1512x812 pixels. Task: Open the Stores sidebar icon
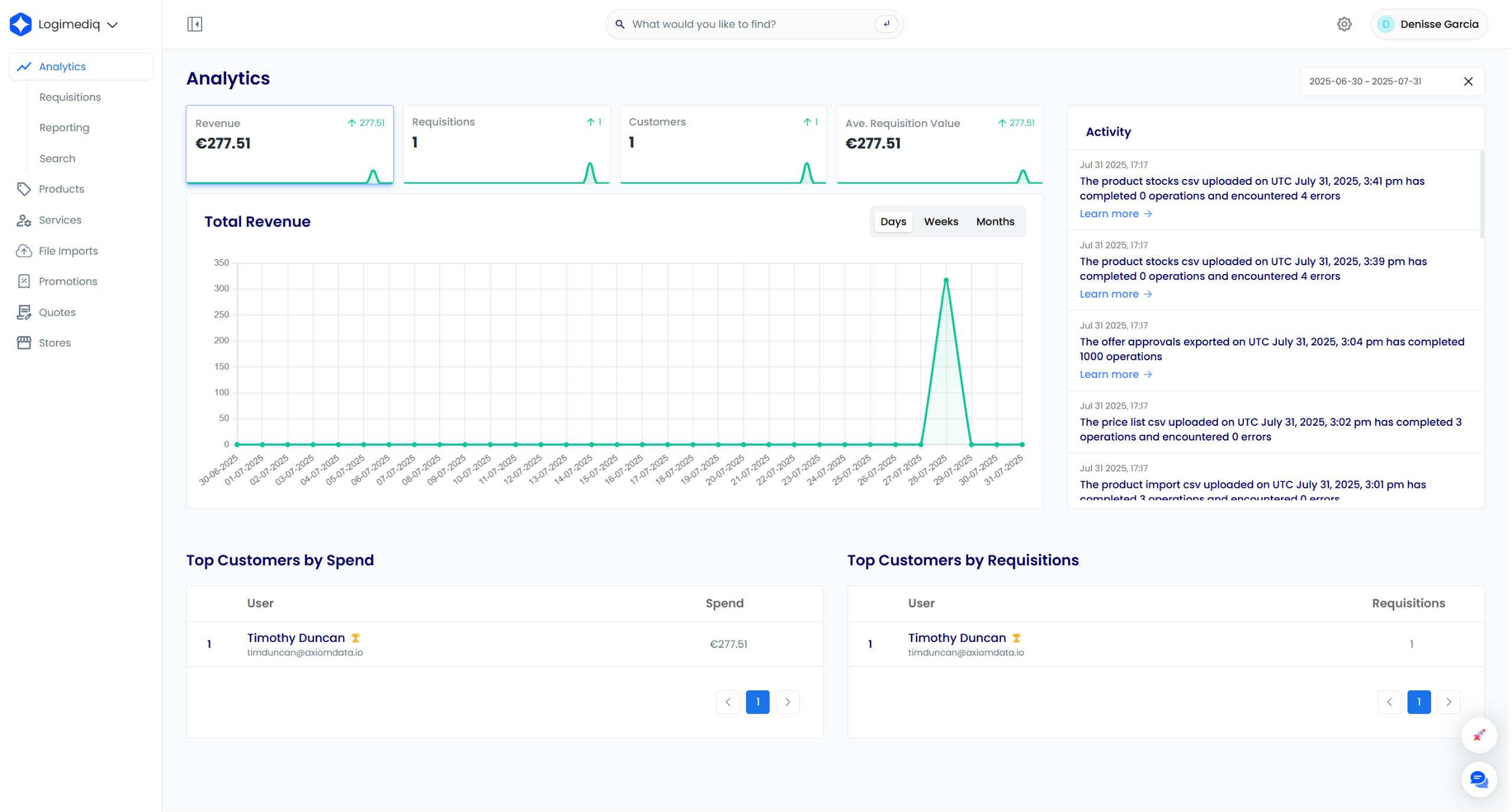tap(24, 343)
